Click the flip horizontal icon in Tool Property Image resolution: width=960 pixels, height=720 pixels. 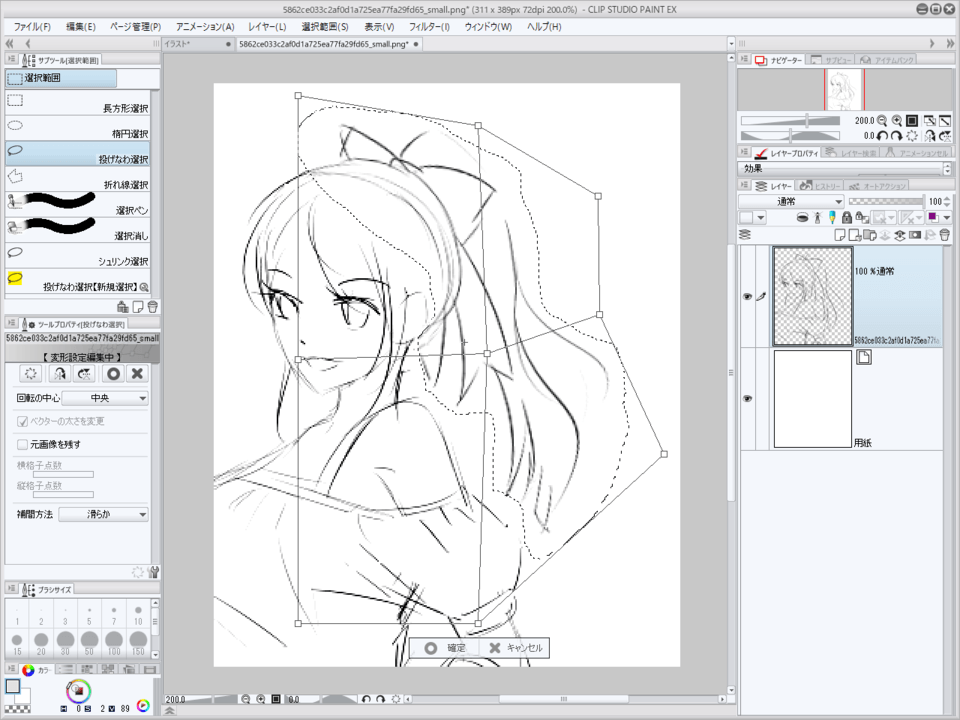pos(59,373)
